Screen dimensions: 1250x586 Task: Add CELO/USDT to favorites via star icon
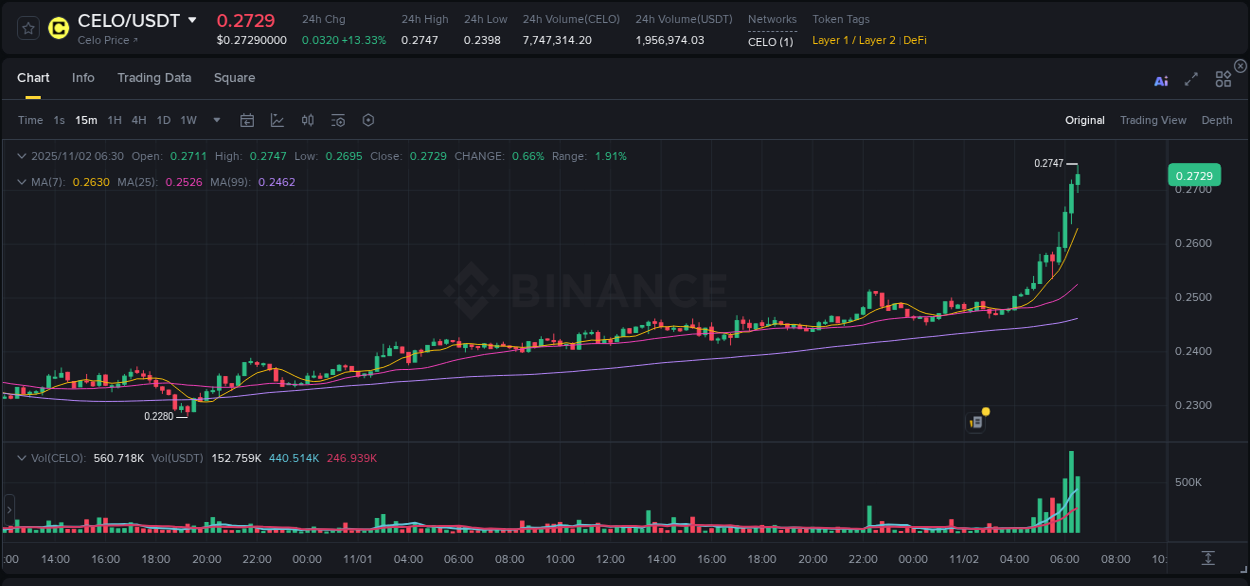click(x=26, y=28)
